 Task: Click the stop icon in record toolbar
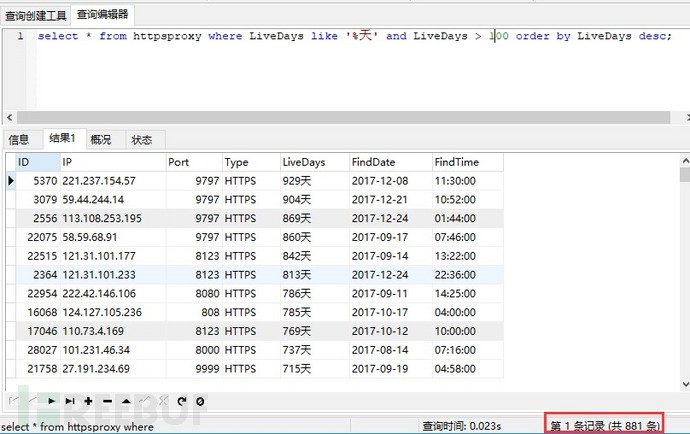(x=200, y=401)
